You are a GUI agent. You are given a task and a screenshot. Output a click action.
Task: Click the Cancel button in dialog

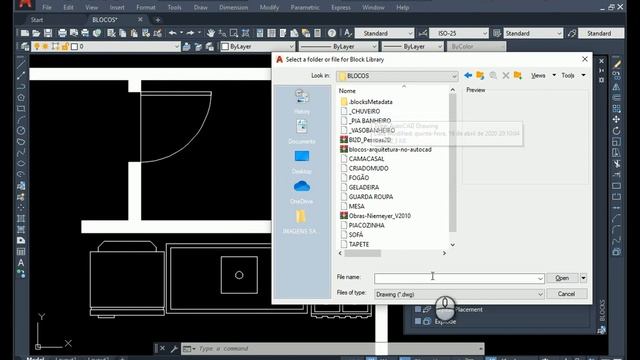tap(567, 294)
